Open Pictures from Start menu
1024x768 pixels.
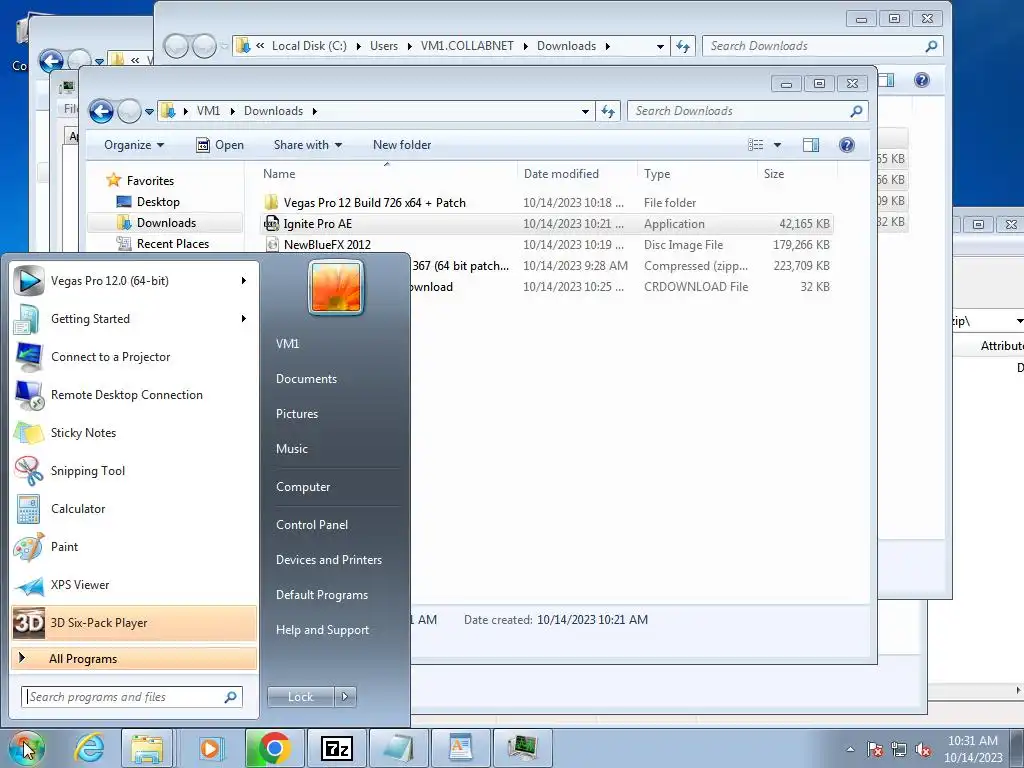(297, 414)
